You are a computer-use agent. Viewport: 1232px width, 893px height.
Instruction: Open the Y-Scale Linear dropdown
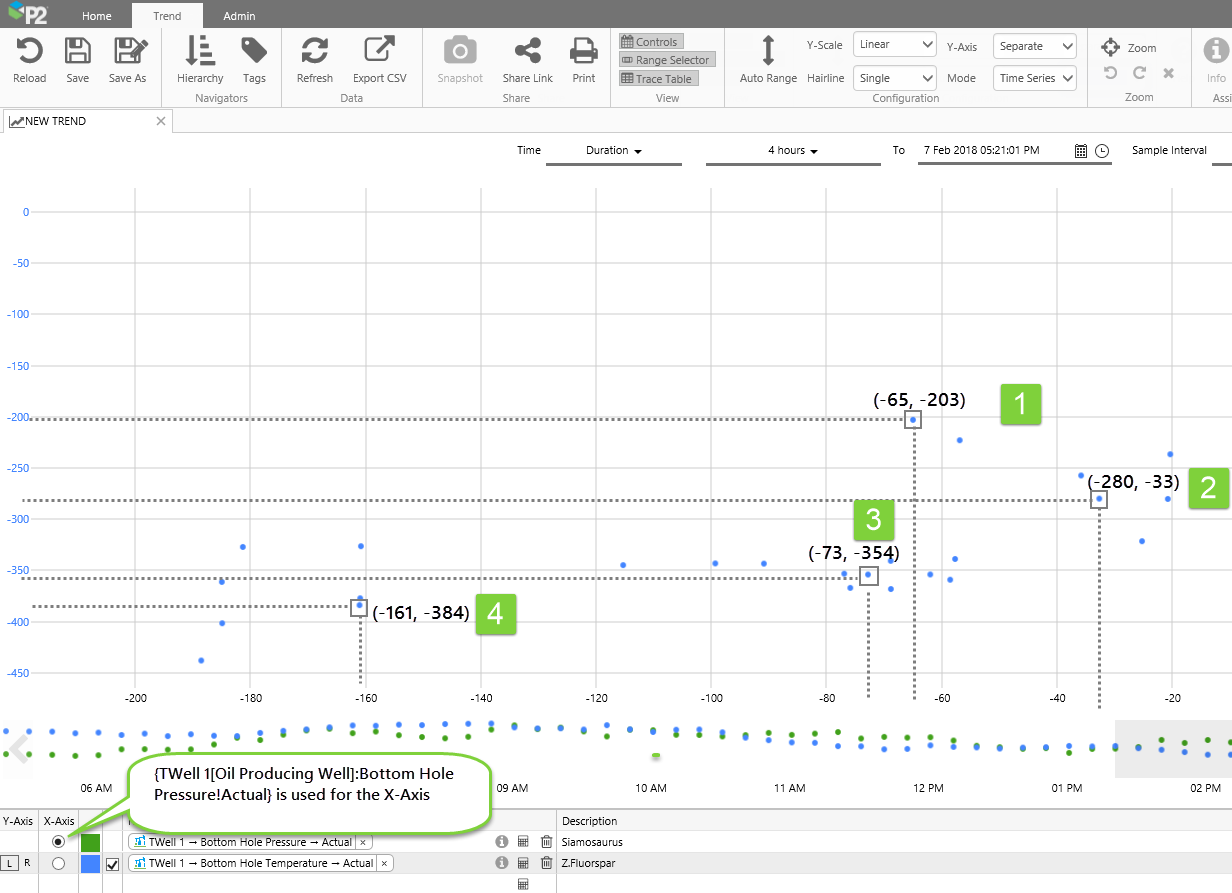tap(894, 45)
